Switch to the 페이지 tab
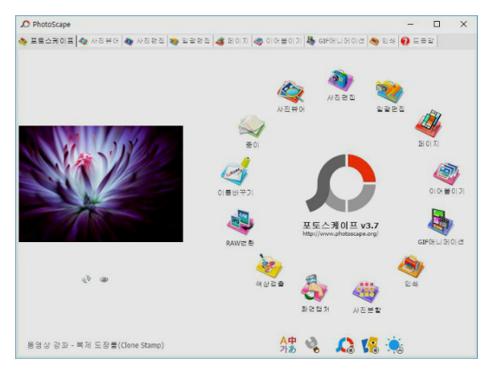The image size is (493, 374). coord(232,41)
